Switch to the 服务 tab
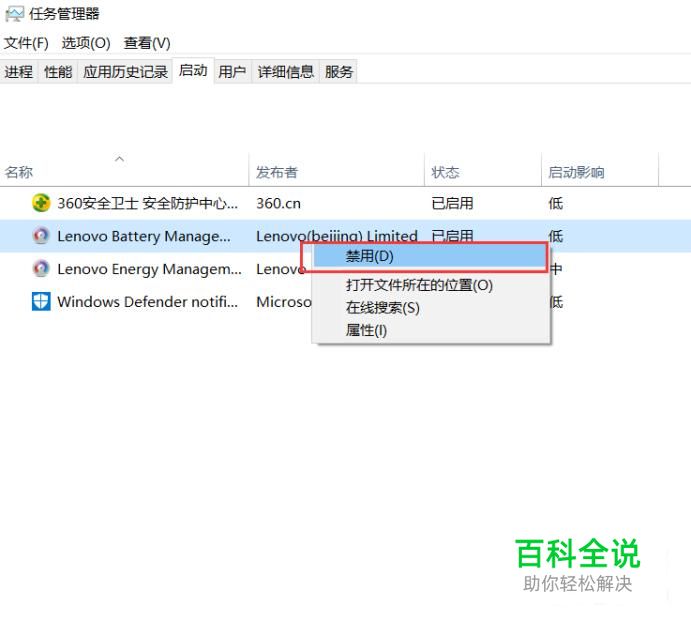The height and width of the screenshot is (628, 691). click(x=339, y=71)
